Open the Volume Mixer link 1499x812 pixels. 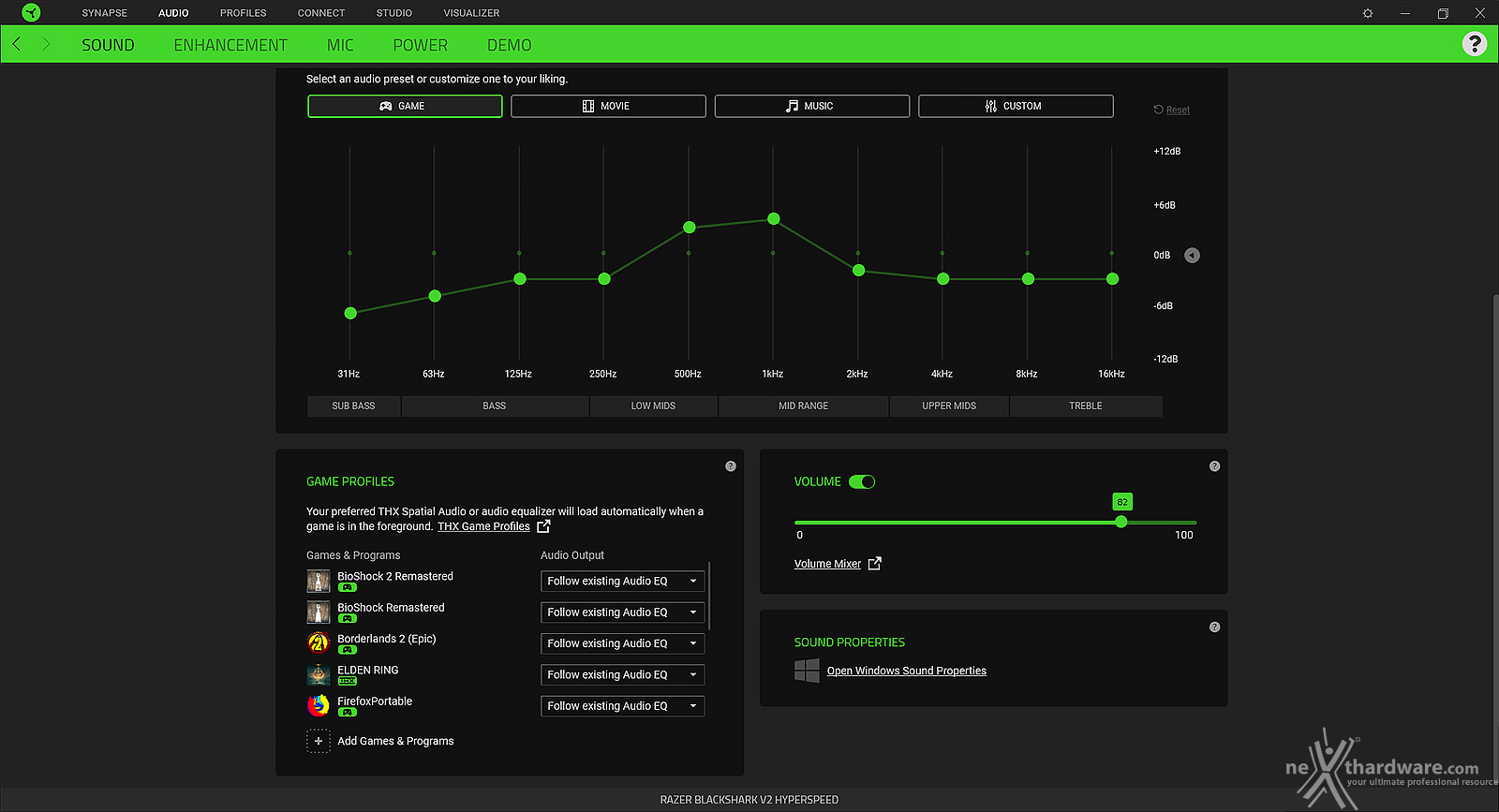[x=827, y=564]
